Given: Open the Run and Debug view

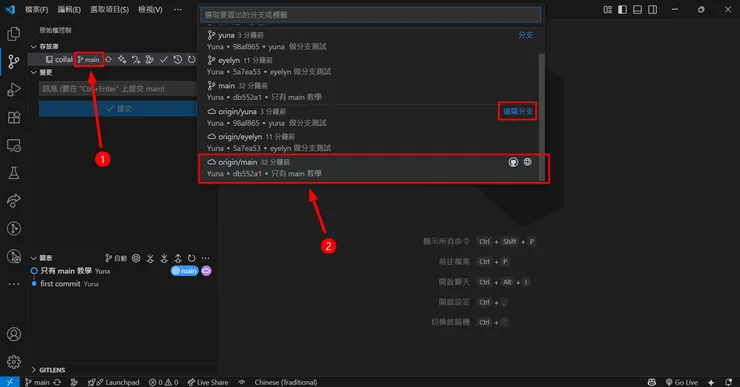Looking at the screenshot, I should [x=14, y=89].
